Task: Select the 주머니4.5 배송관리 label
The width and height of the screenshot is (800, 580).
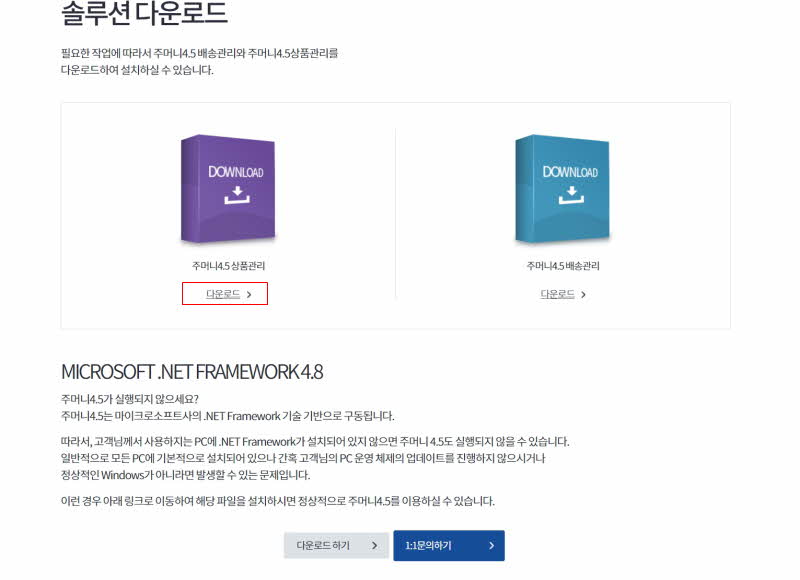Action: [x=563, y=266]
